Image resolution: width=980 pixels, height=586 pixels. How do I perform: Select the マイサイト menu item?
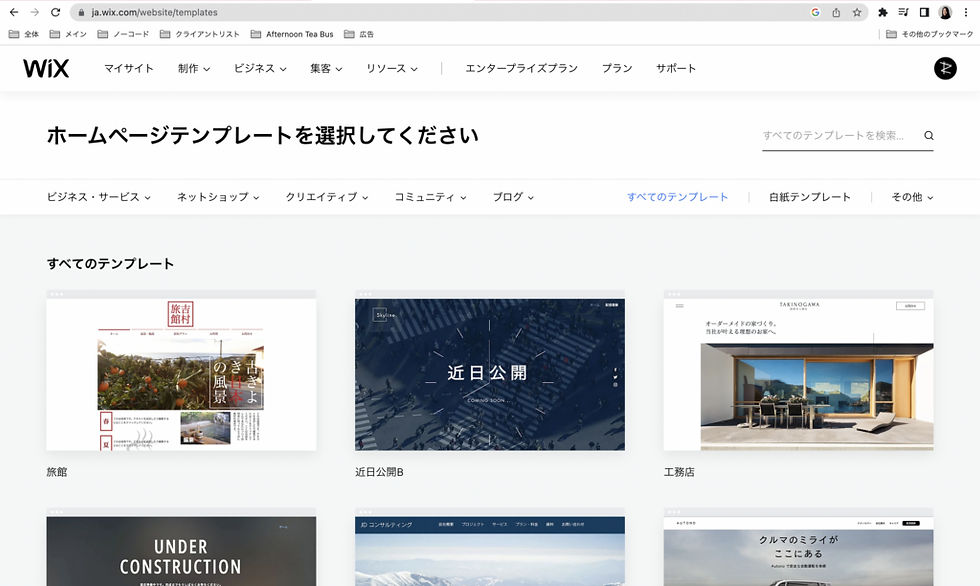pyautogui.click(x=129, y=68)
